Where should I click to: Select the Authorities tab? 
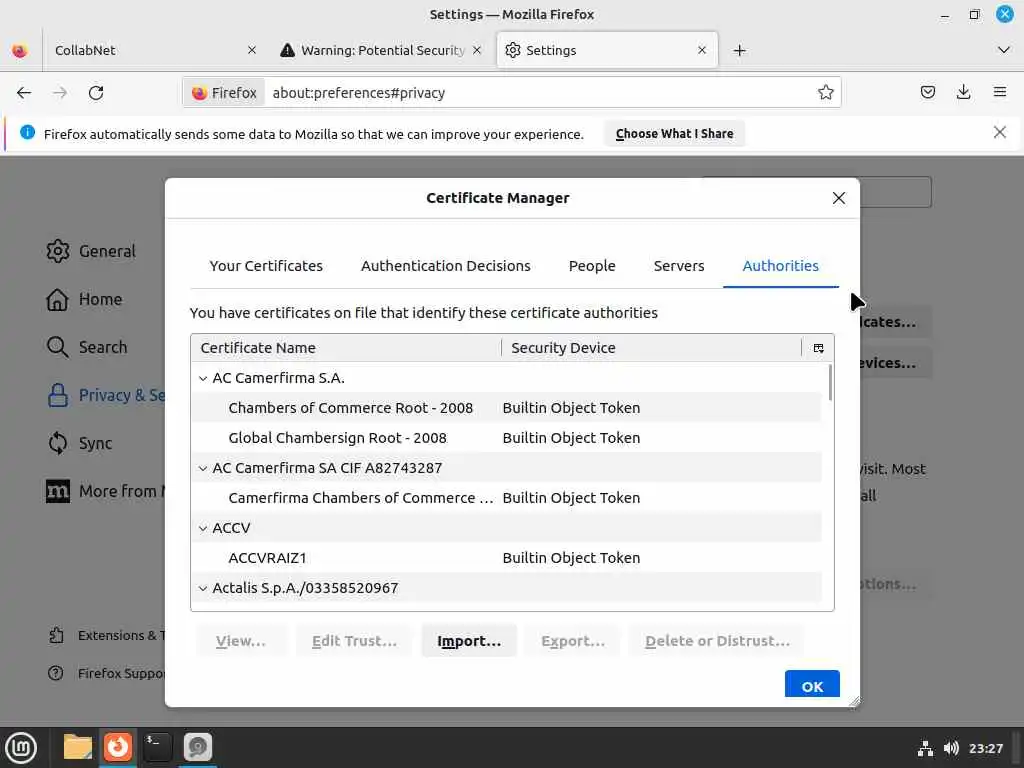pyautogui.click(x=780, y=266)
